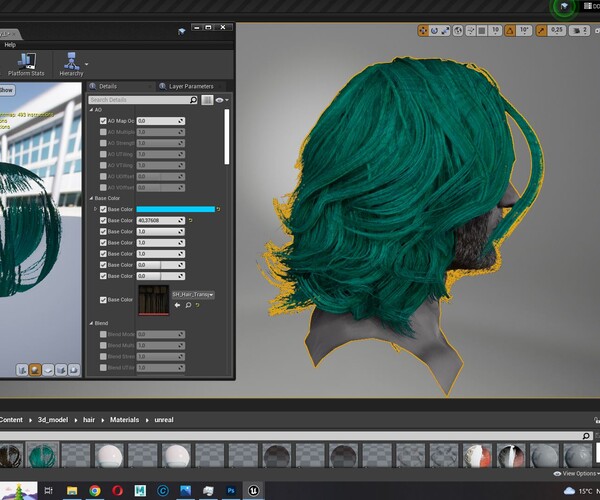Viewport: 600px width, 500px height.
Task: Open the surface snapping options icon
Action: pos(471,31)
